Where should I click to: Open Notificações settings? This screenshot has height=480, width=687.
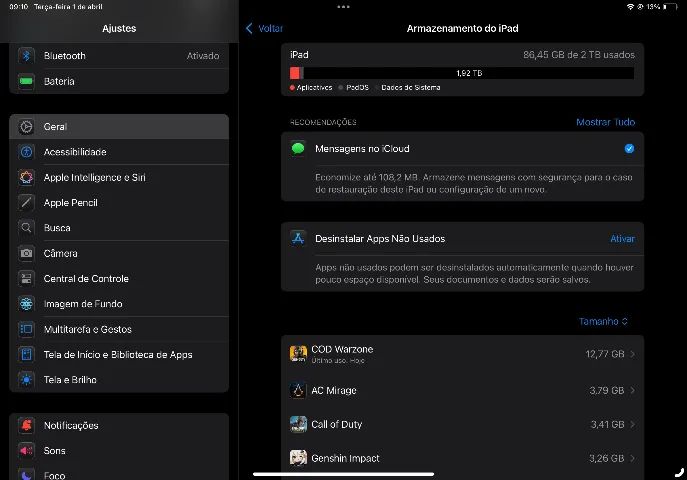coord(119,425)
